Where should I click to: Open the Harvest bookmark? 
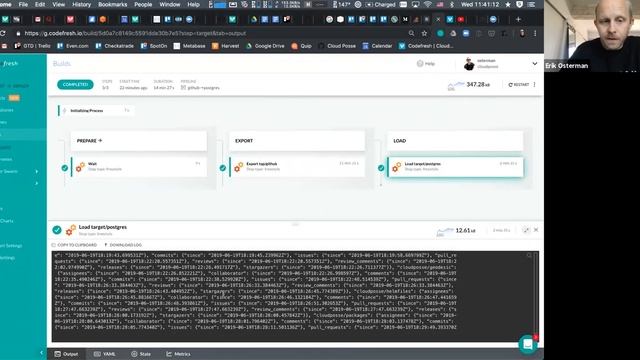226,46
